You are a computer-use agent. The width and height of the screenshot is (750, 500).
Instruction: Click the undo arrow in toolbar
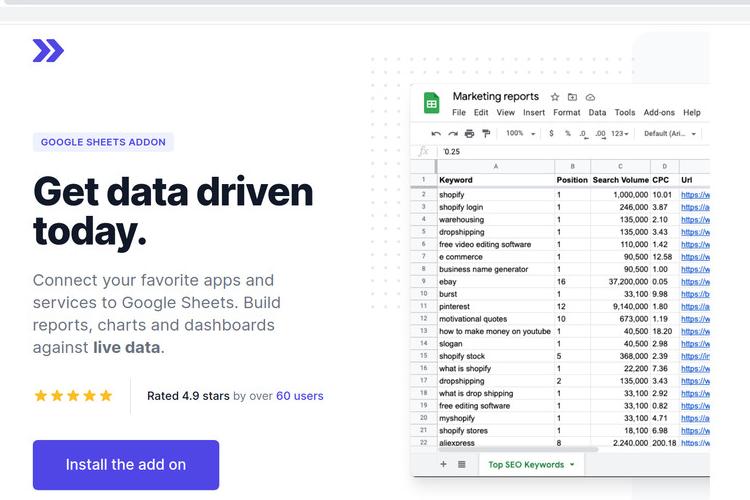point(436,133)
